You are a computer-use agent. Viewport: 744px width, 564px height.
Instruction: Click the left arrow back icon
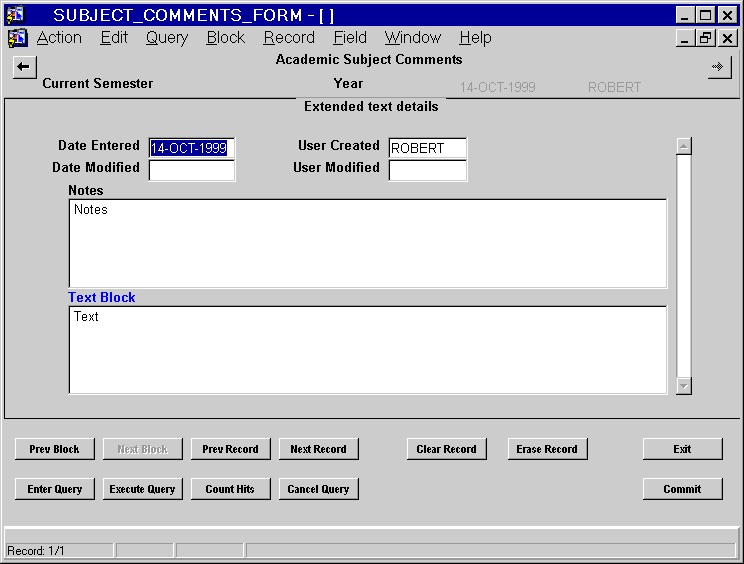pyautogui.click(x=24, y=67)
